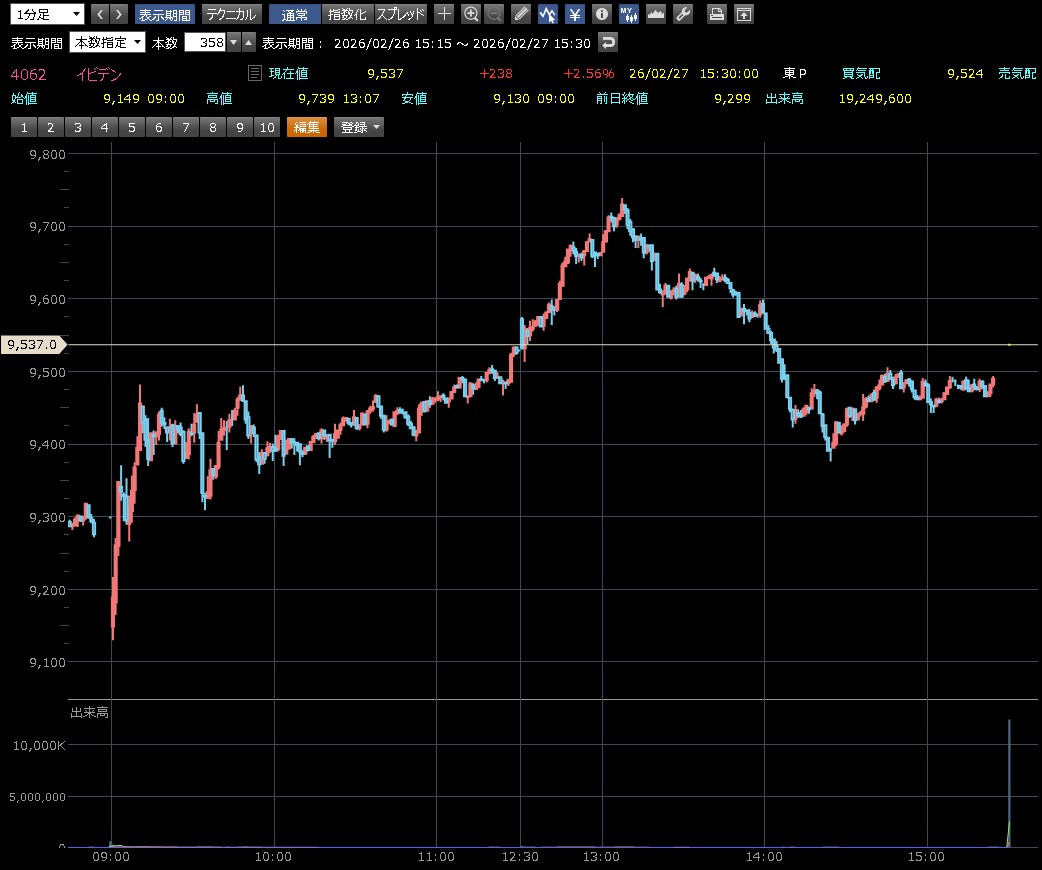This screenshot has height=870, width=1042.
Task: Zoom in with the magnifier plus icon
Action: tap(471, 14)
